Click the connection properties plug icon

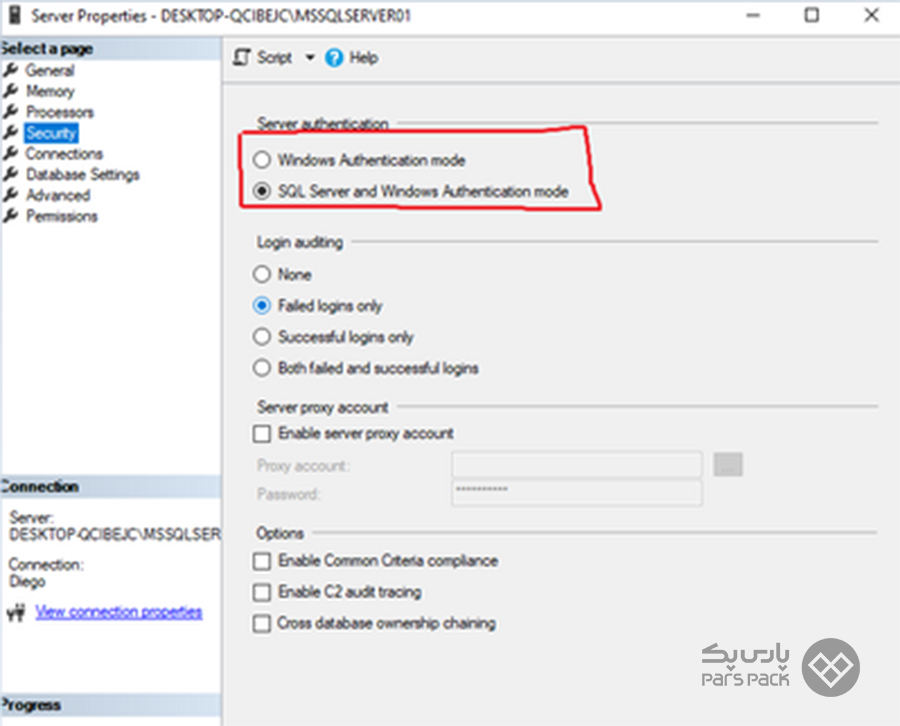(16, 612)
